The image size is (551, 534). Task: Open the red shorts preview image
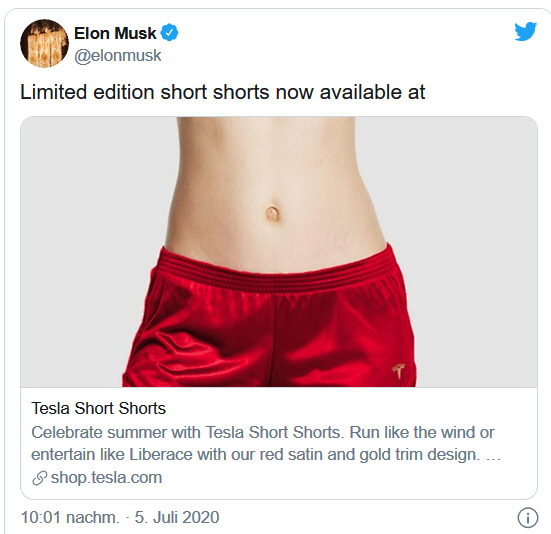(279, 252)
